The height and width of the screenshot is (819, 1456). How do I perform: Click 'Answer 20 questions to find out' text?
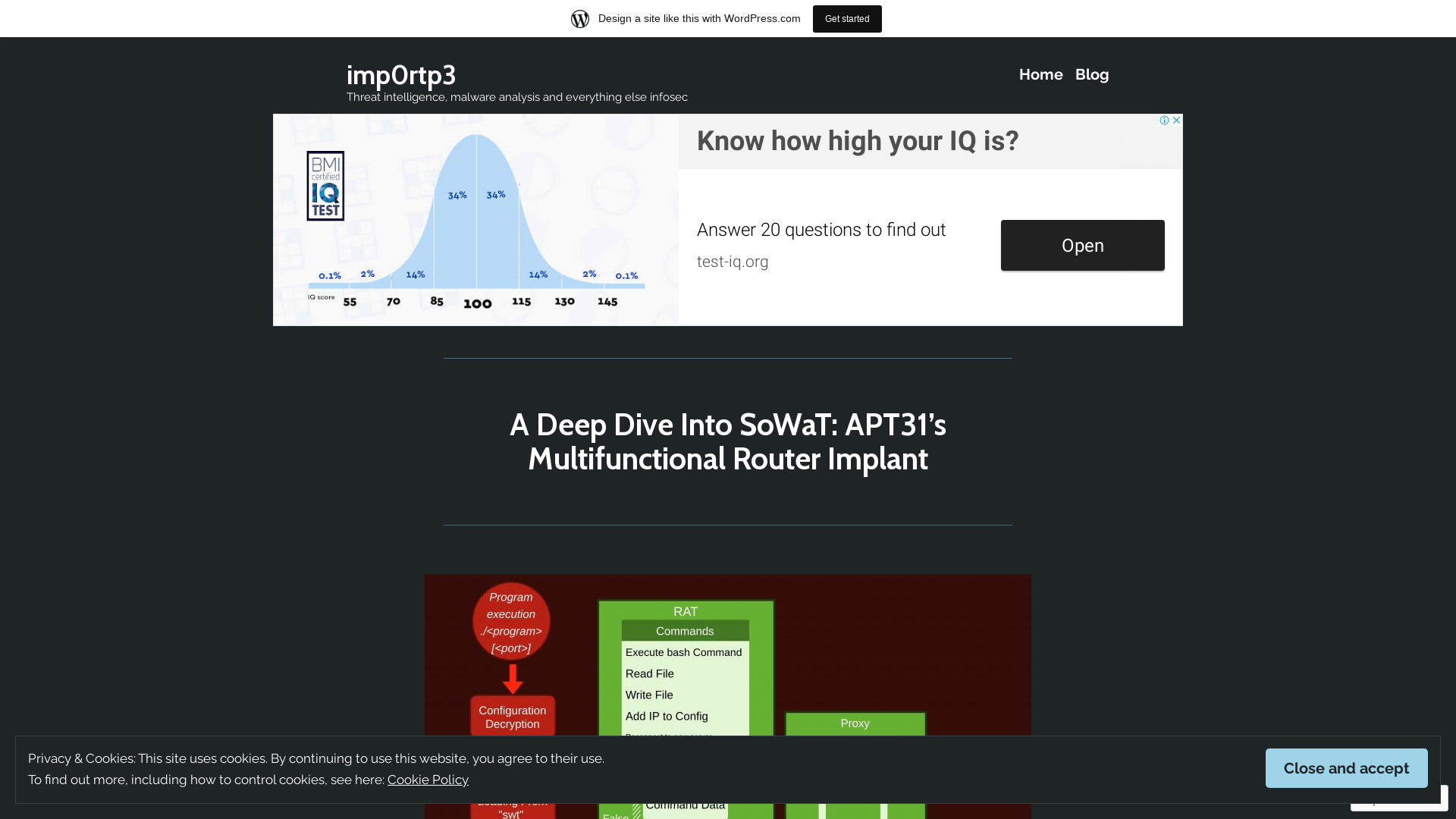tap(821, 230)
